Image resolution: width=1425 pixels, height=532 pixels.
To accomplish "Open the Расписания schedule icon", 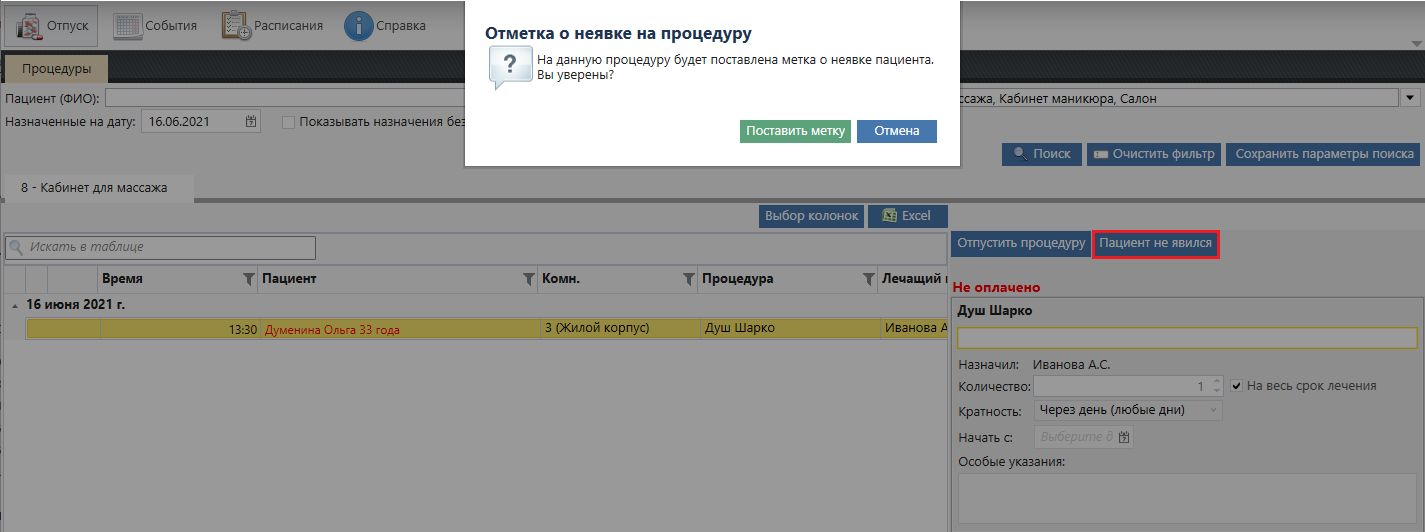I will pyautogui.click(x=236, y=26).
